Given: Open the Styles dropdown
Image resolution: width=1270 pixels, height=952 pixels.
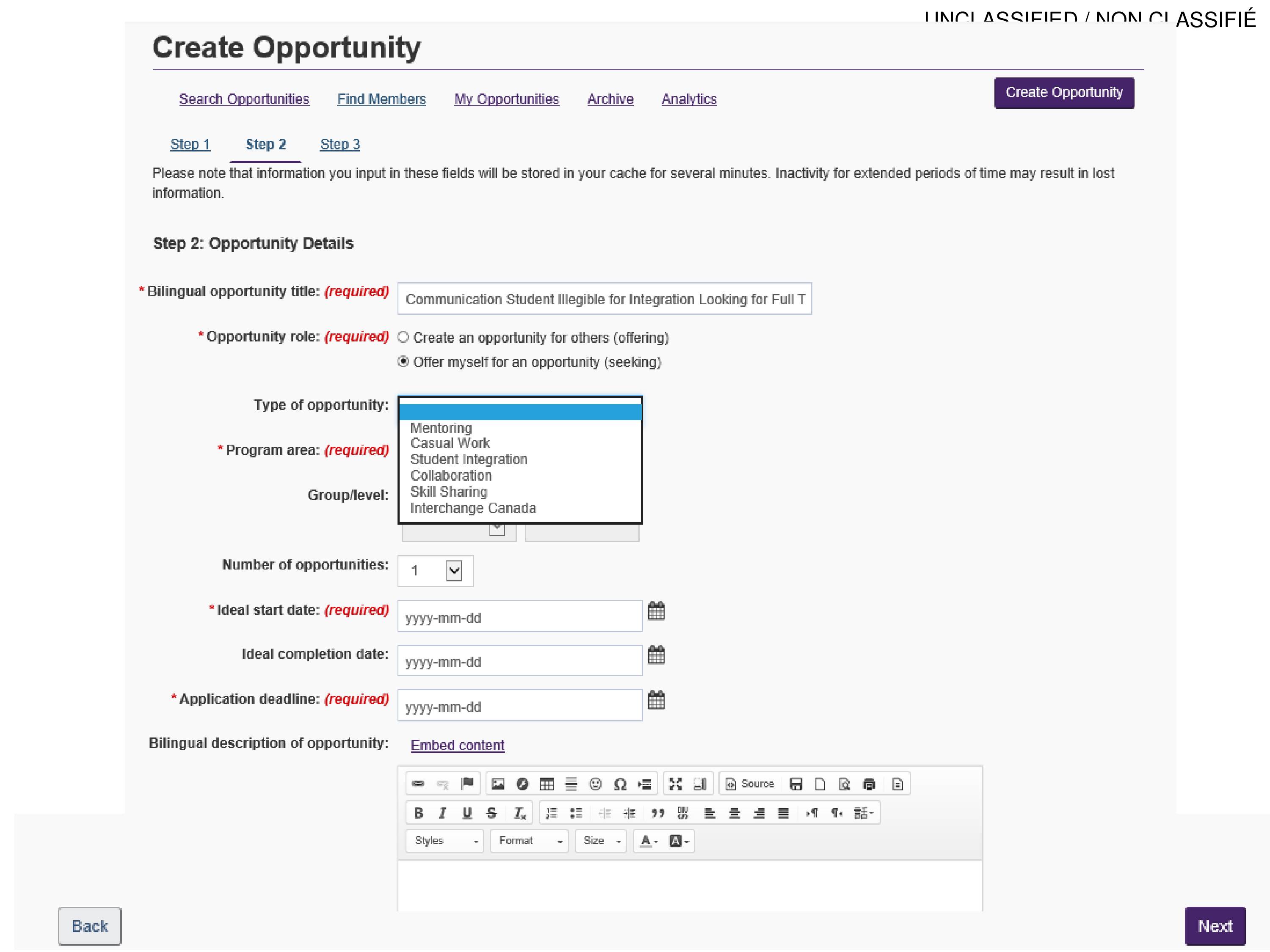Looking at the screenshot, I should coord(444,841).
